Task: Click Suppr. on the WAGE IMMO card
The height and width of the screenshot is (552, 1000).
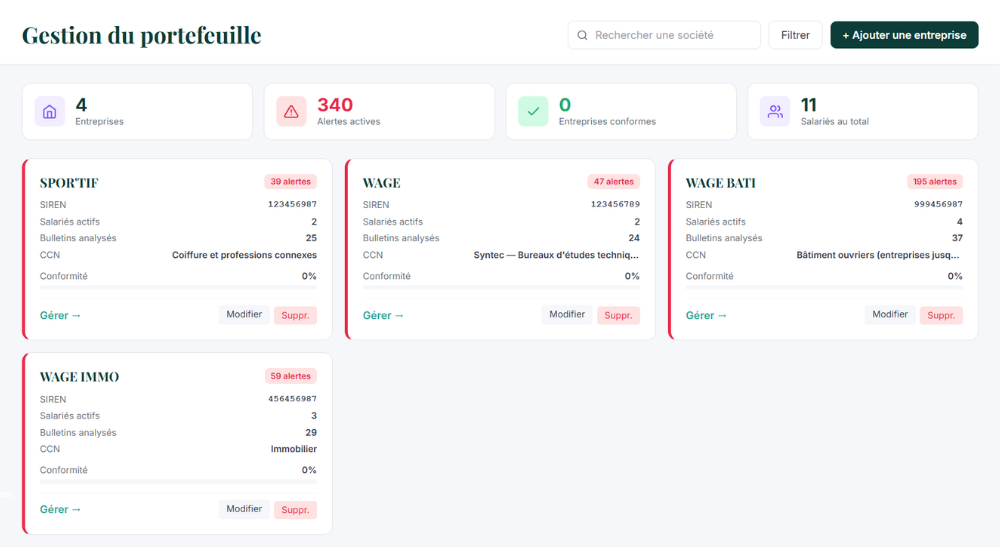Action: (x=295, y=510)
